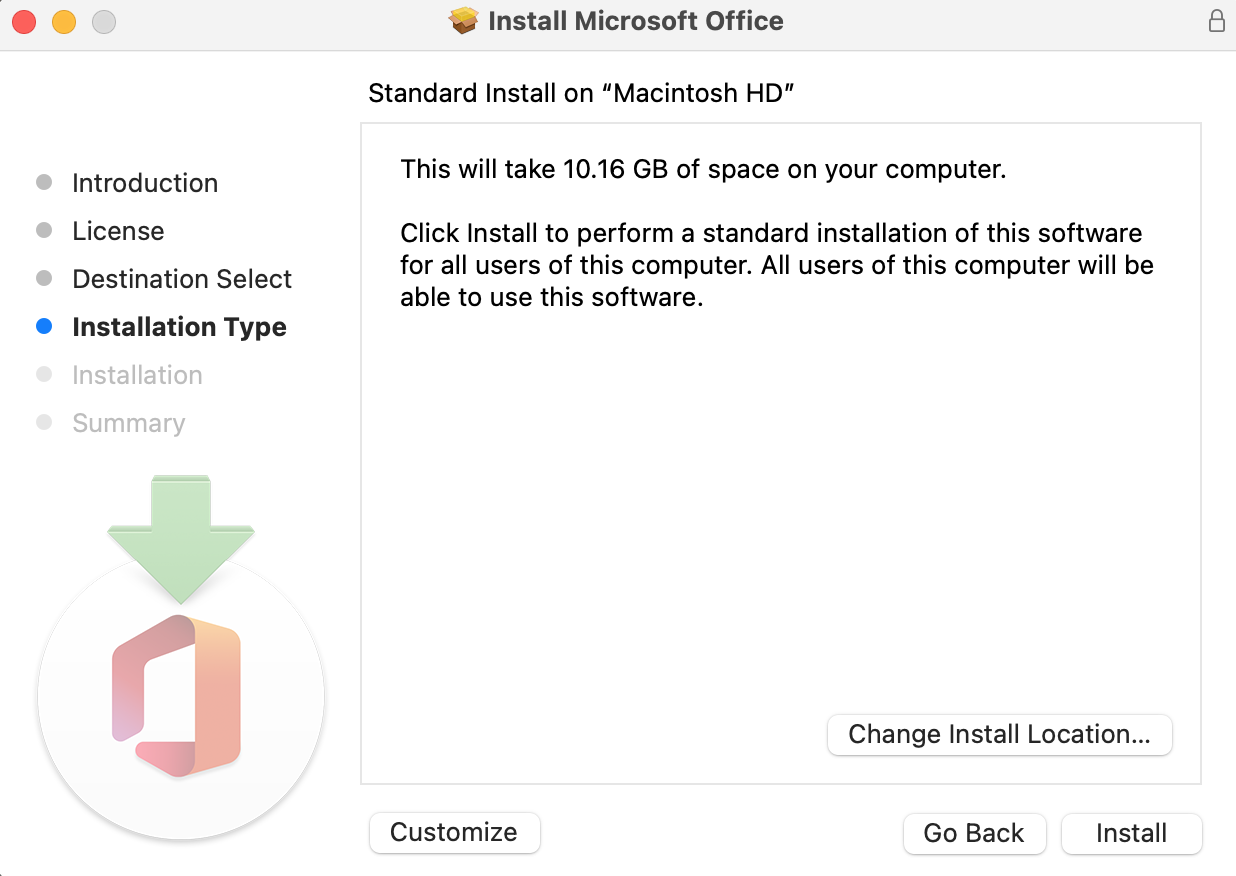Click the lock icon in the title bar

coord(1216,21)
